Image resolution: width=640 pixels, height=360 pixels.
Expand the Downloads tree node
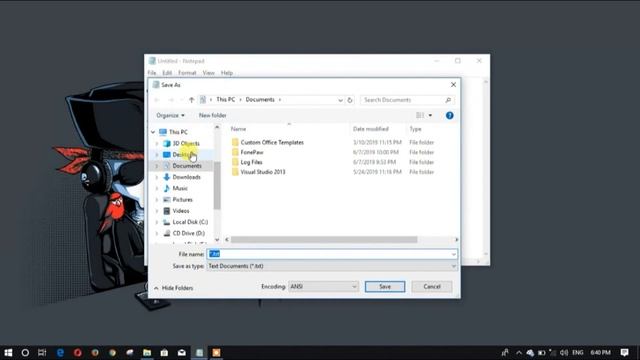click(157, 177)
